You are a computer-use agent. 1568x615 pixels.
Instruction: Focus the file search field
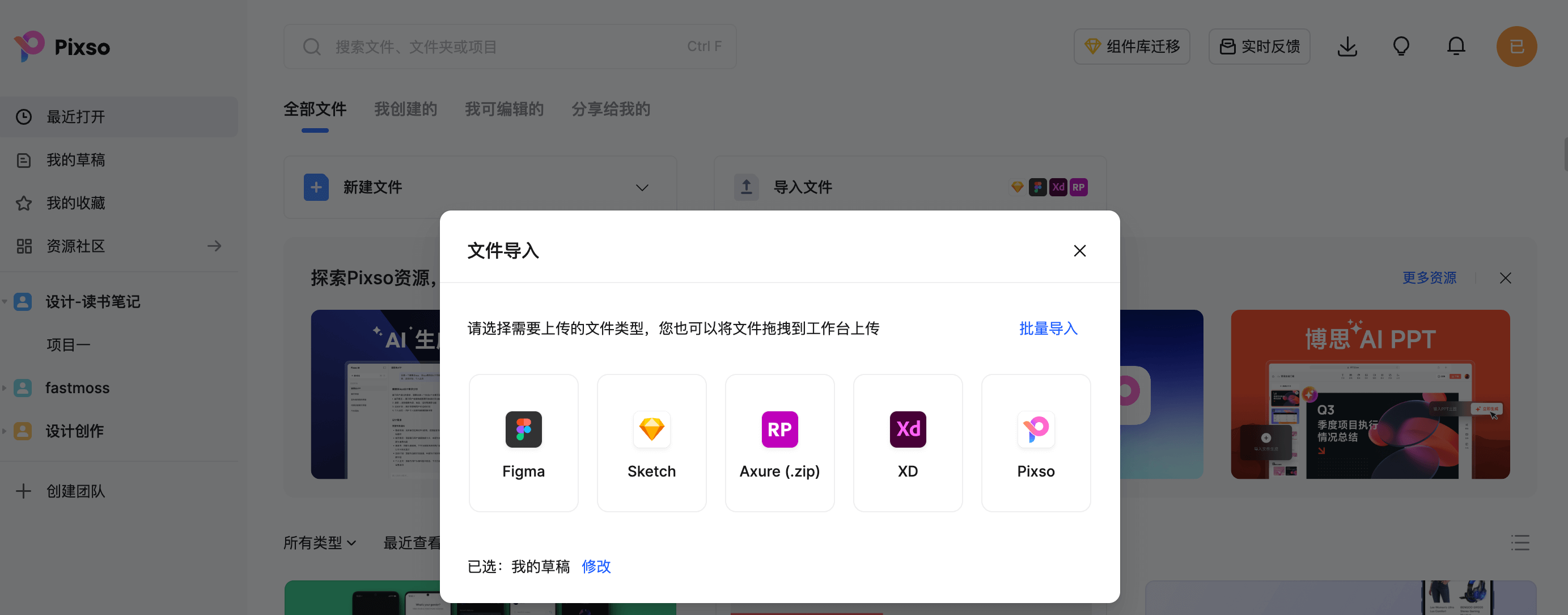tap(510, 47)
